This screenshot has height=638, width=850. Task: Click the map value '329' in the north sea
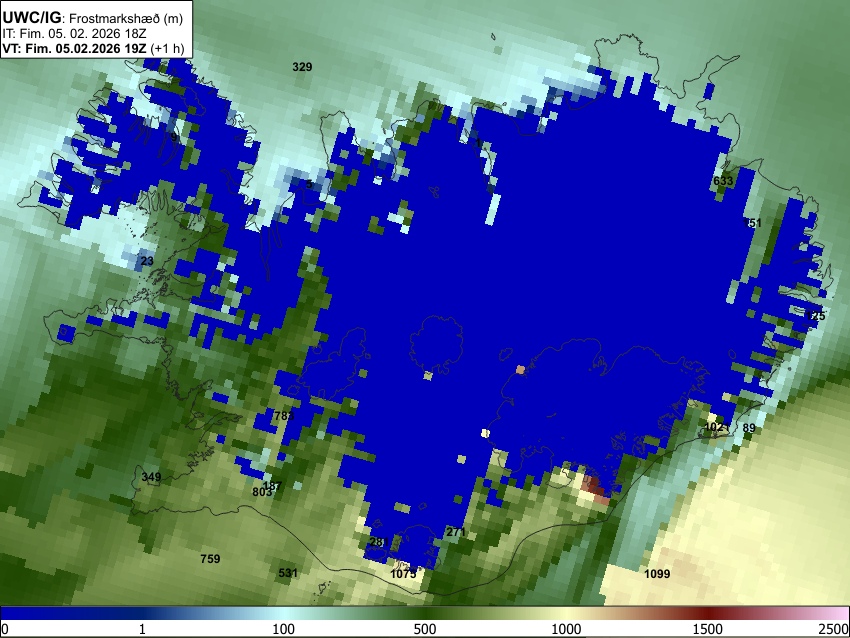[302, 67]
